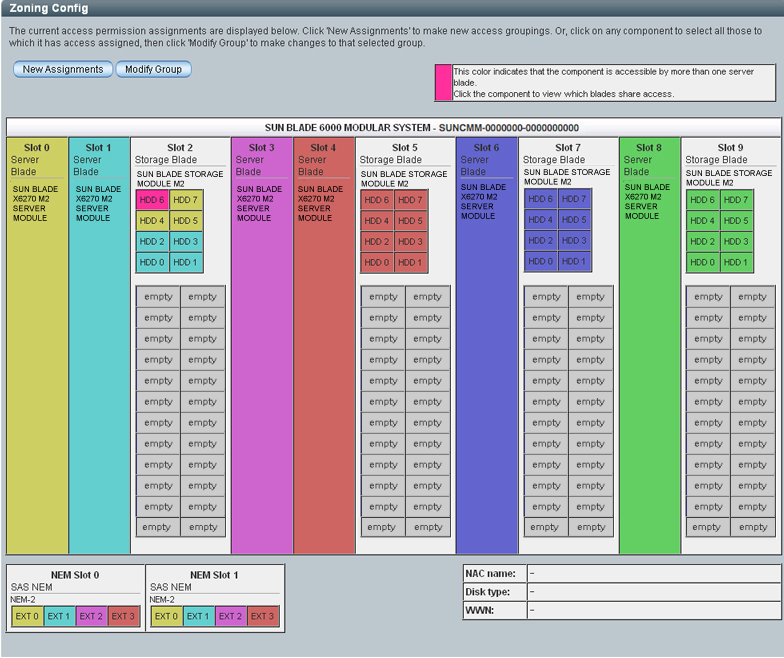Click the NAC name value field
The width and height of the screenshot is (784, 658).
tap(654, 574)
